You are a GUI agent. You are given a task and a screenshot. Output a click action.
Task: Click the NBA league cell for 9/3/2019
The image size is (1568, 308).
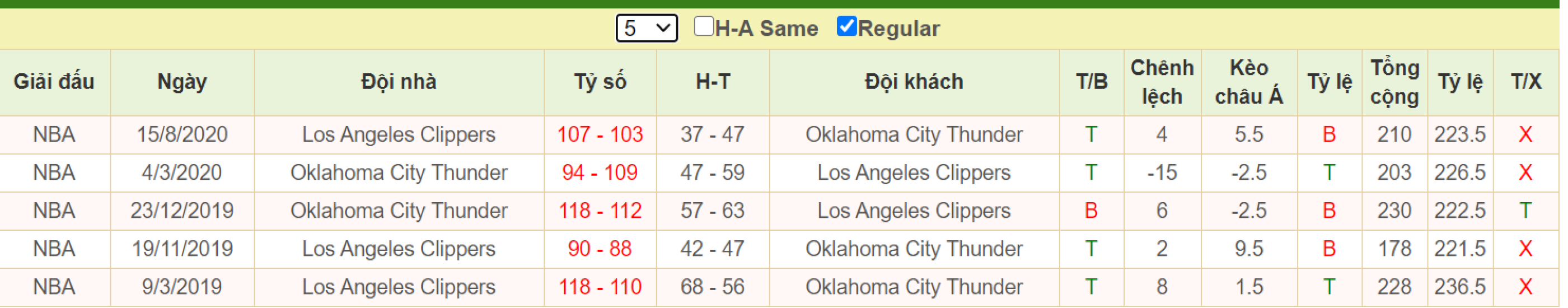(x=54, y=287)
